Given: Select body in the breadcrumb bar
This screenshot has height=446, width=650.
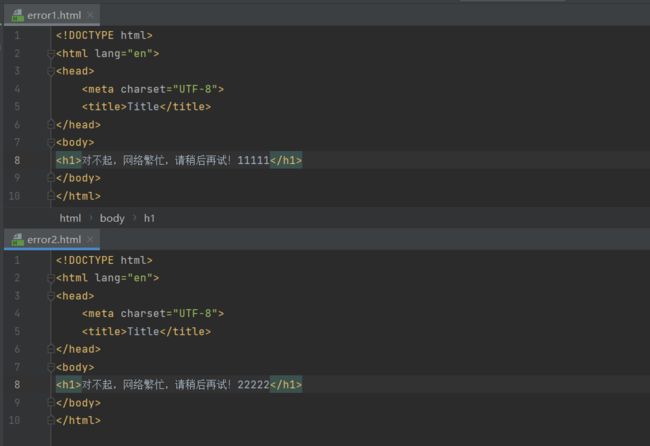Looking at the screenshot, I should coord(112,218).
